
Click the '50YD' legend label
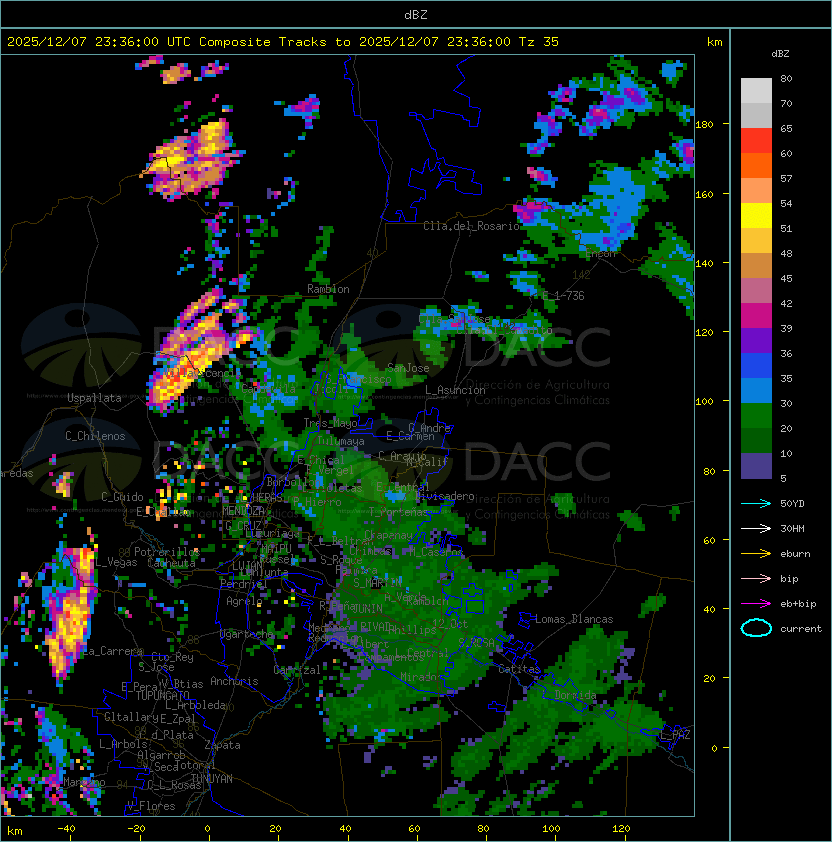792,504
